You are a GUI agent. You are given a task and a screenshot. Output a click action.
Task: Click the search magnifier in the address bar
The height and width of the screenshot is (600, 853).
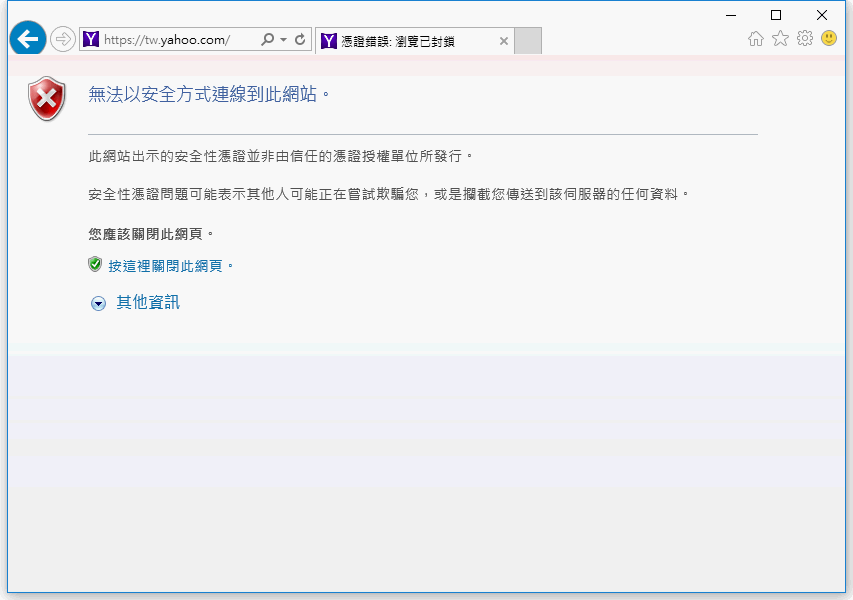(267, 39)
